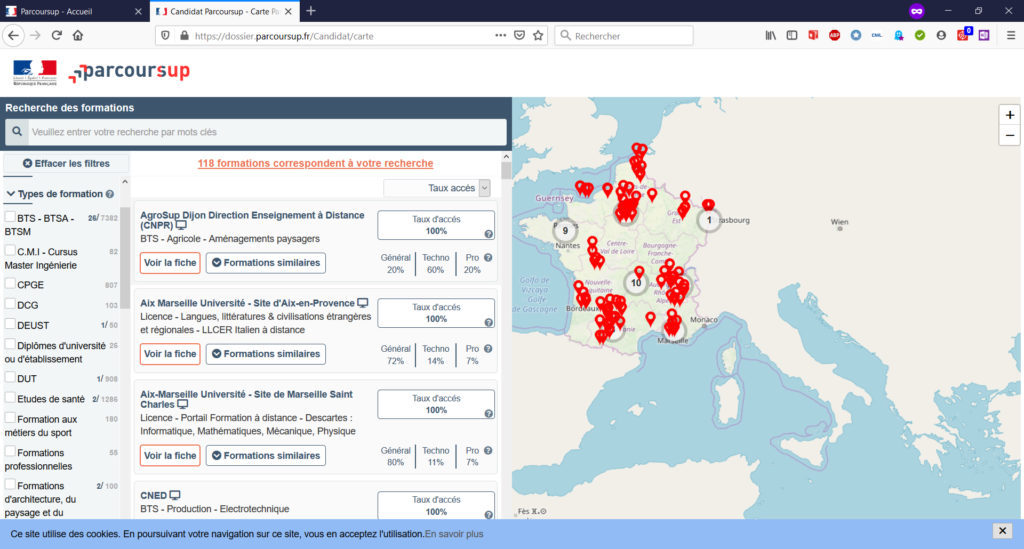Click the 118 formations results link
The height and width of the screenshot is (549, 1024).
click(315, 163)
